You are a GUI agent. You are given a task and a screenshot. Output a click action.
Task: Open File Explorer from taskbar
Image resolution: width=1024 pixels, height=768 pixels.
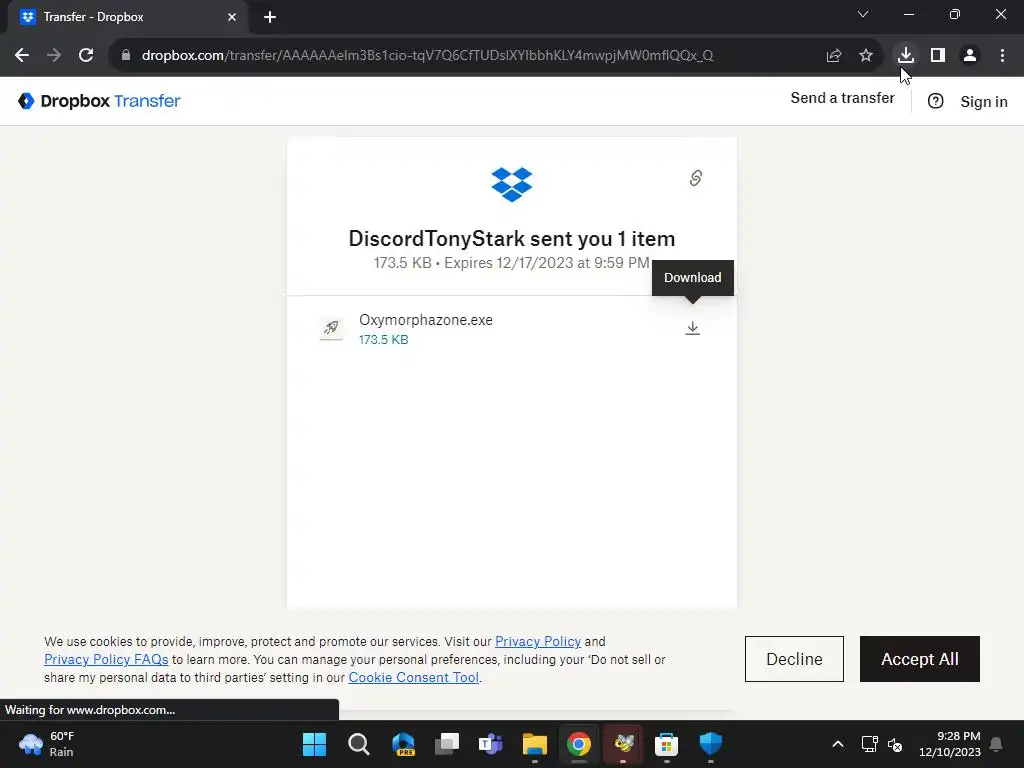point(534,744)
